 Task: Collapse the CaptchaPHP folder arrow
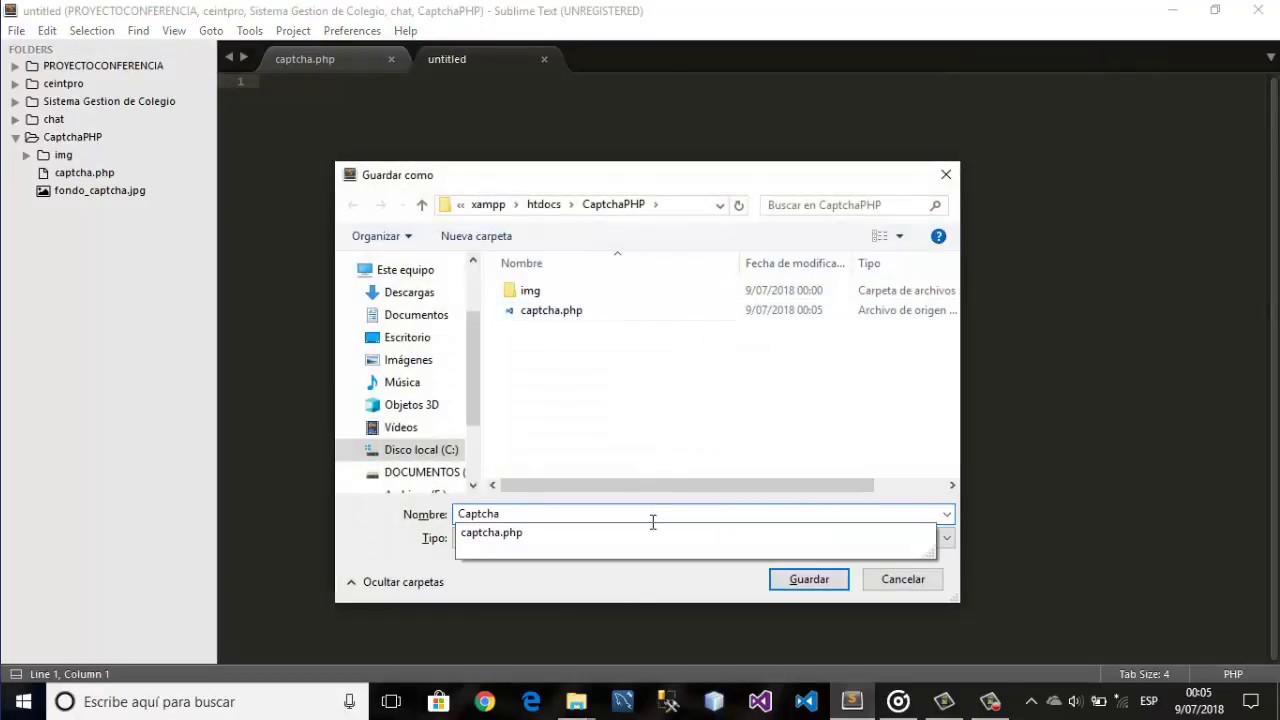coord(15,138)
